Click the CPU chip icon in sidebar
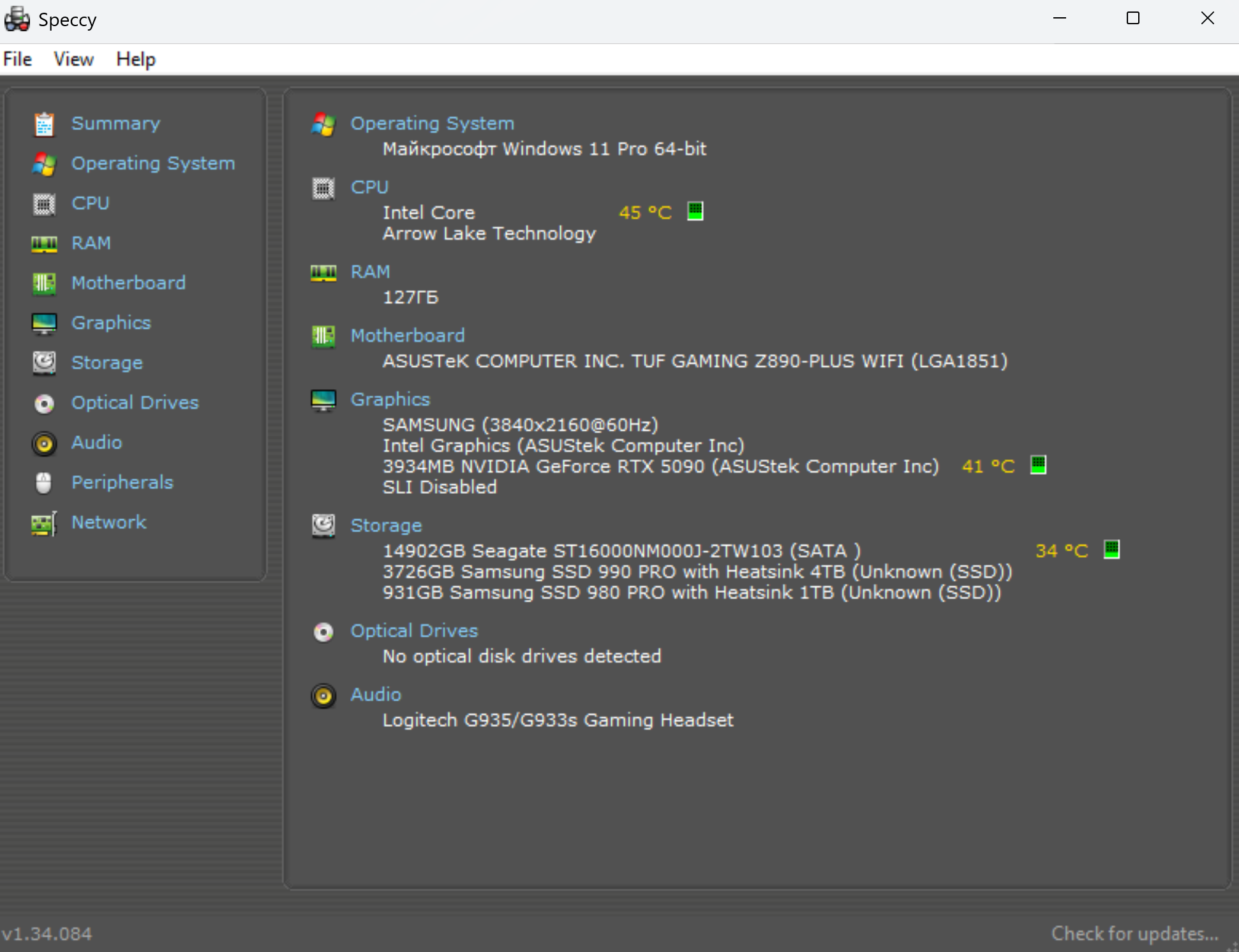This screenshot has width=1239, height=952. point(44,204)
